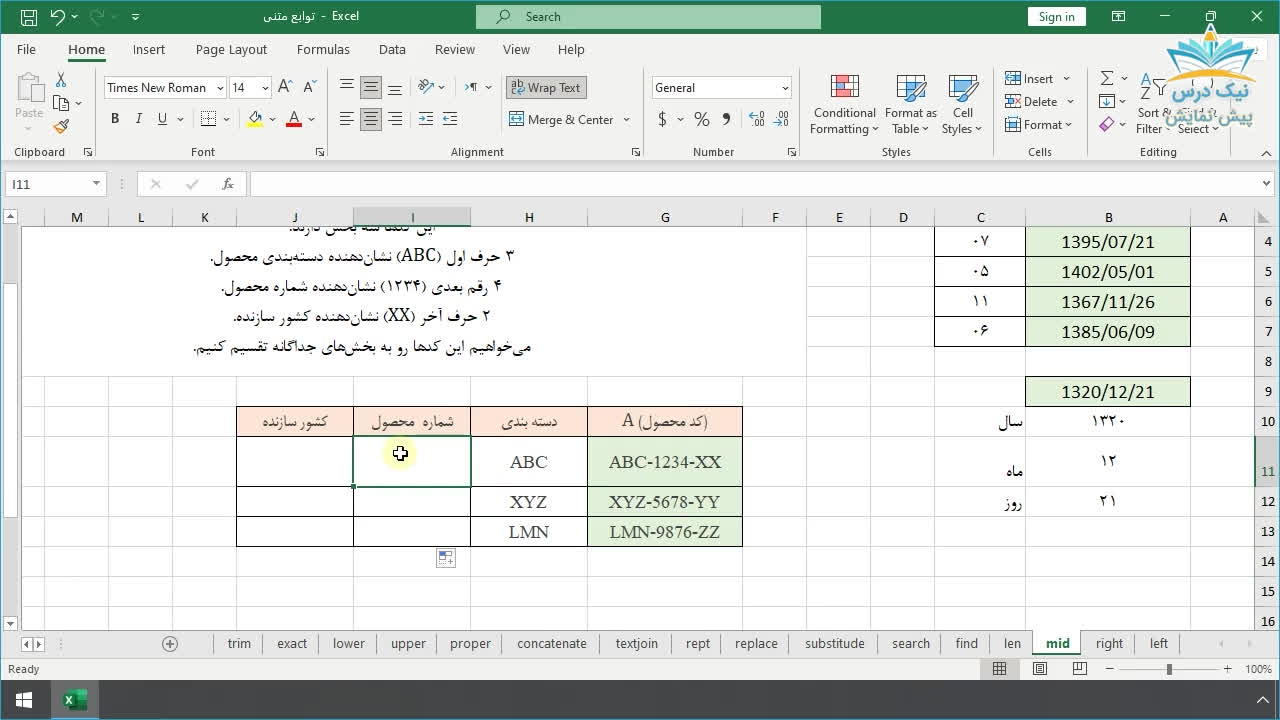
Task: Undo the last action
Action: (x=57, y=17)
